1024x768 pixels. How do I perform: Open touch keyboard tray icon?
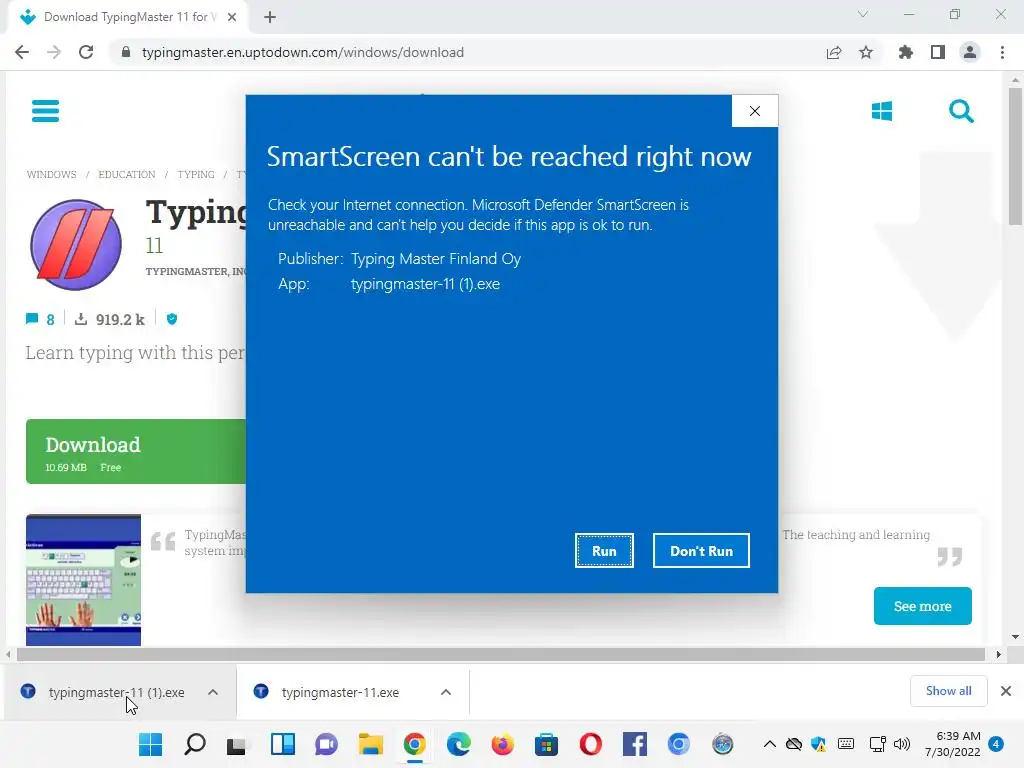tap(846, 744)
